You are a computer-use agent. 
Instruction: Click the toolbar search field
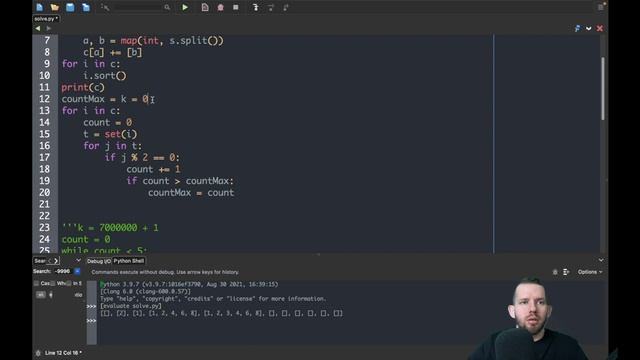(x=138, y=7)
